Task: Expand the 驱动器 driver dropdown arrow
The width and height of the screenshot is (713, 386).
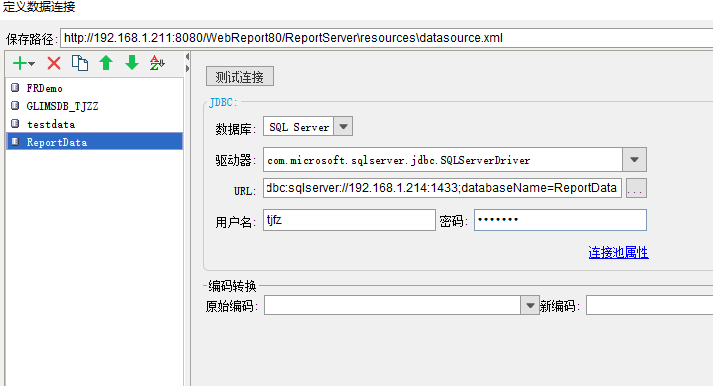Action: (x=634, y=160)
